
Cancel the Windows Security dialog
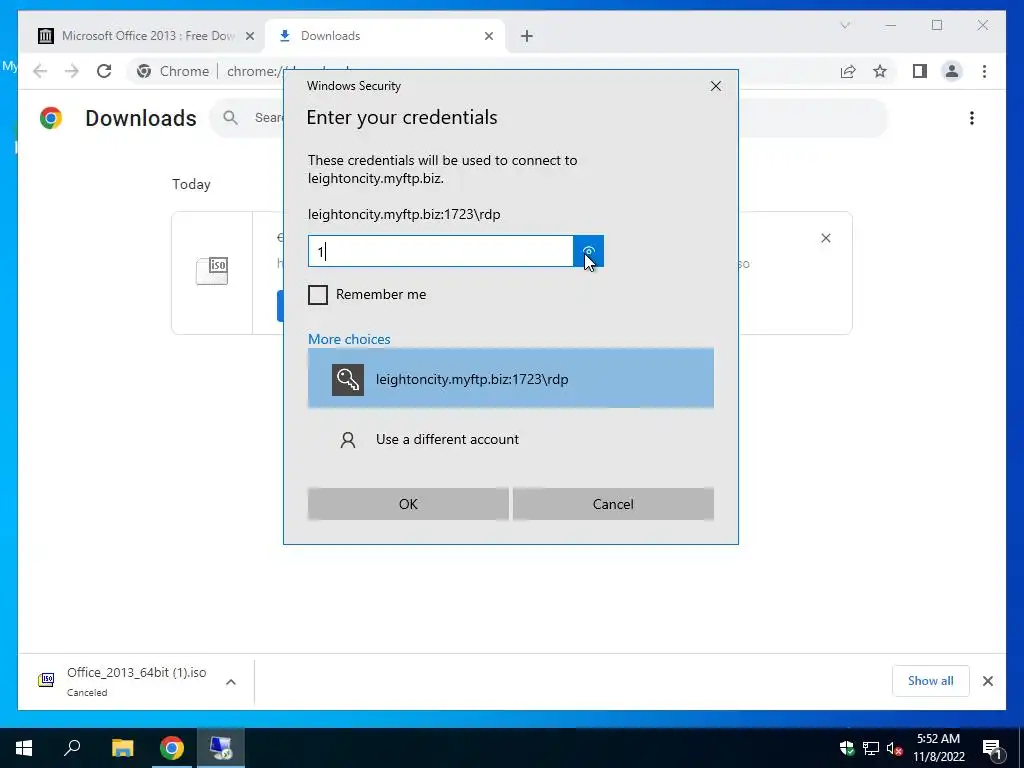613,504
